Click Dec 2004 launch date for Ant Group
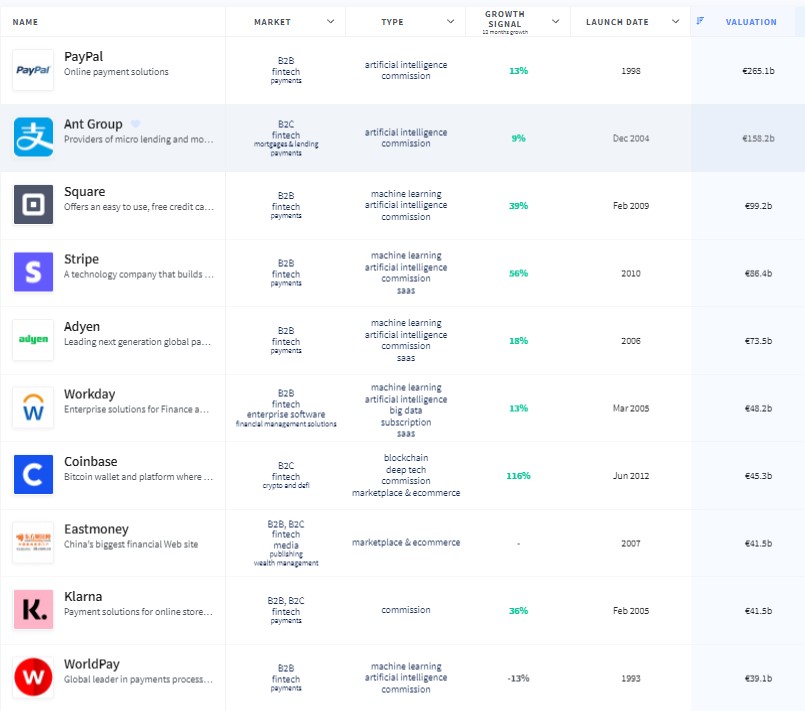This screenshot has width=805, height=711. click(x=630, y=138)
